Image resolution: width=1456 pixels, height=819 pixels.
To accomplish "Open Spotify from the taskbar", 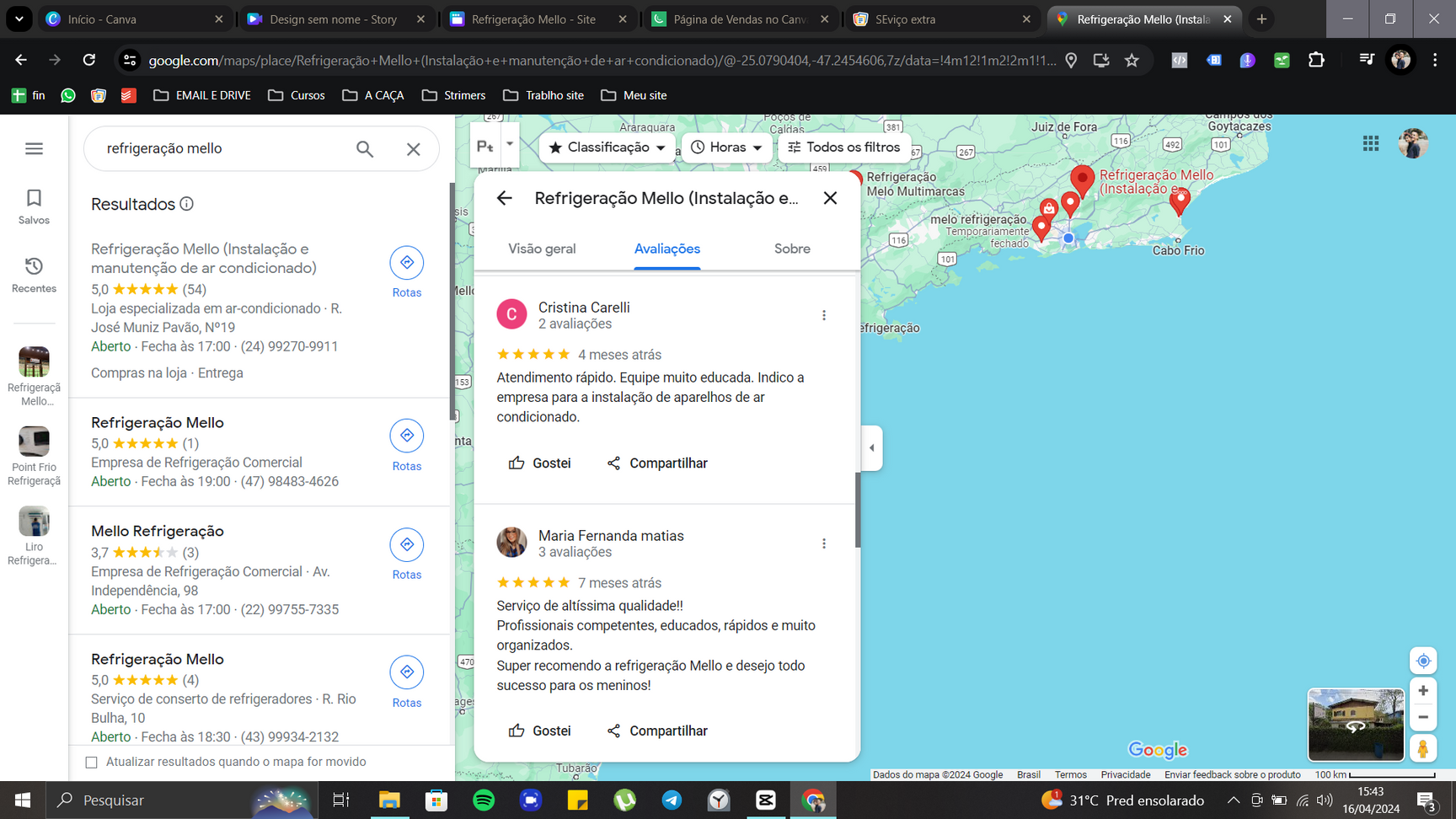I will [x=484, y=800].
